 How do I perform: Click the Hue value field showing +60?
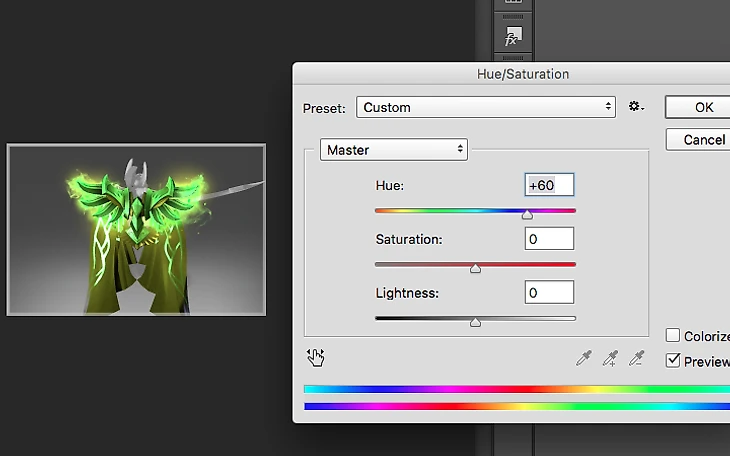pos(549,185)
